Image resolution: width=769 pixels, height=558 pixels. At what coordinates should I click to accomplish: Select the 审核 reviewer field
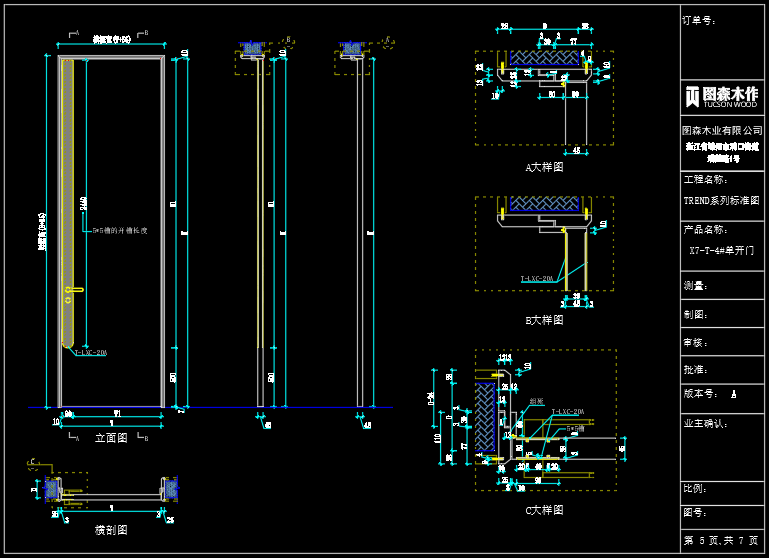coord(695,342)
